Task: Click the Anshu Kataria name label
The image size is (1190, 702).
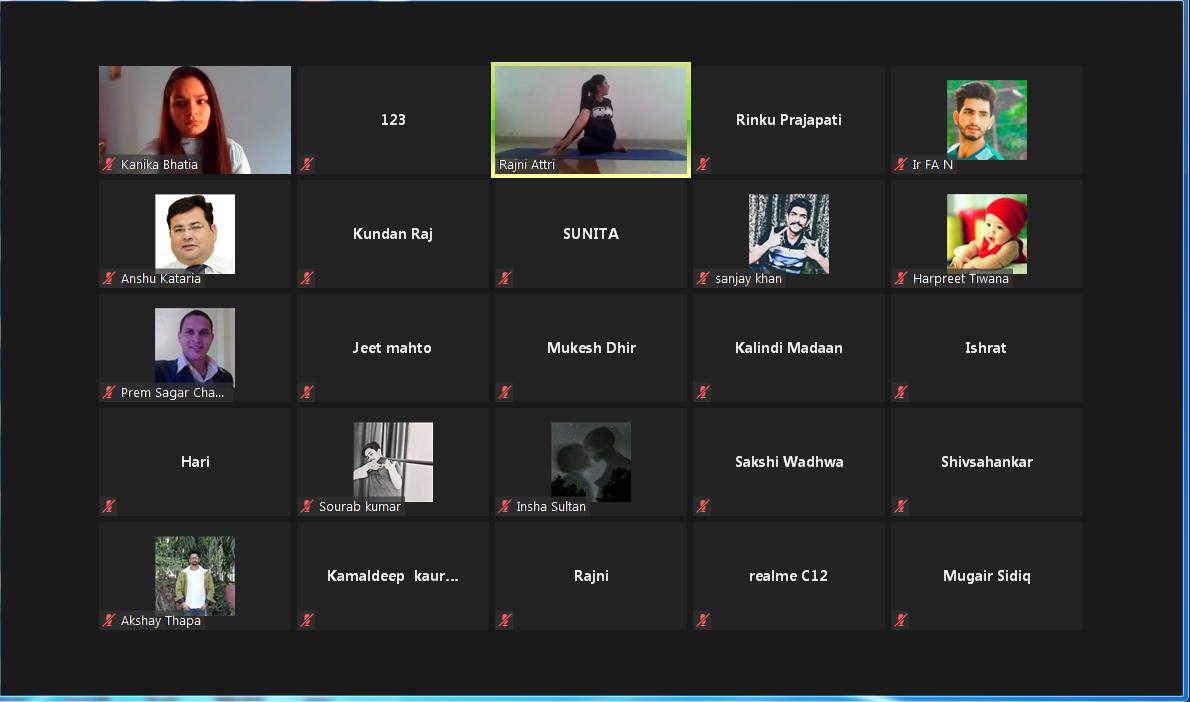Action: tap(161, 279)
